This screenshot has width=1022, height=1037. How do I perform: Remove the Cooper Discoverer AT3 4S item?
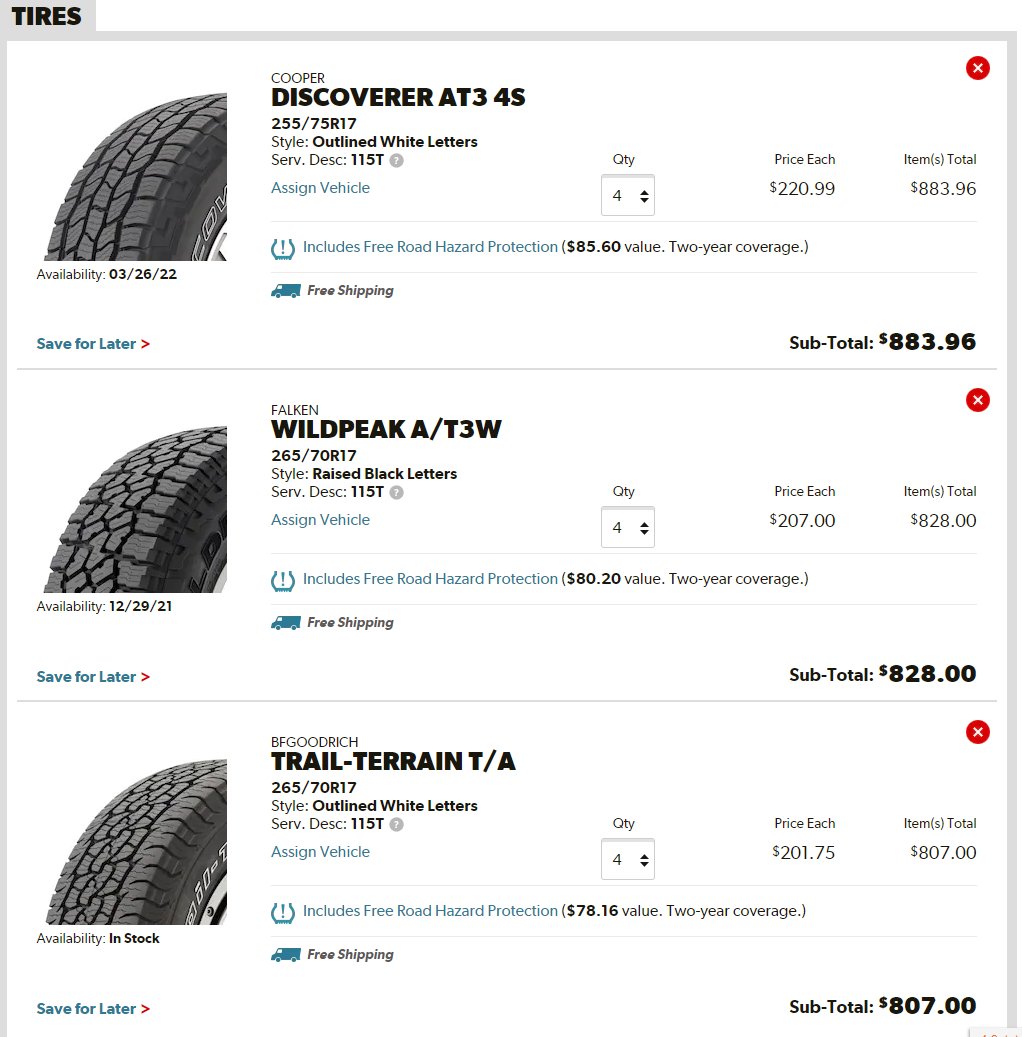coord(977,68)
